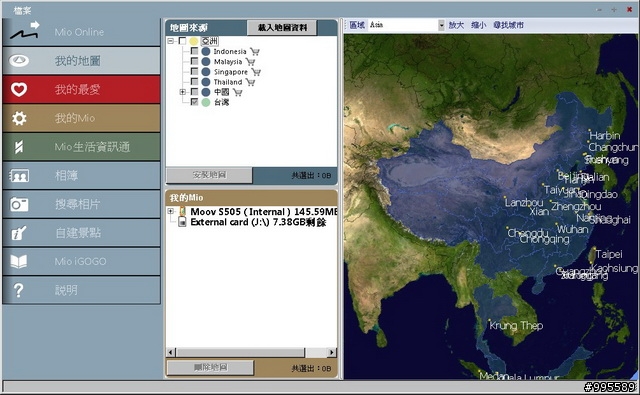Click the yellow circle beside 亞洲

[x=194, y=41]
